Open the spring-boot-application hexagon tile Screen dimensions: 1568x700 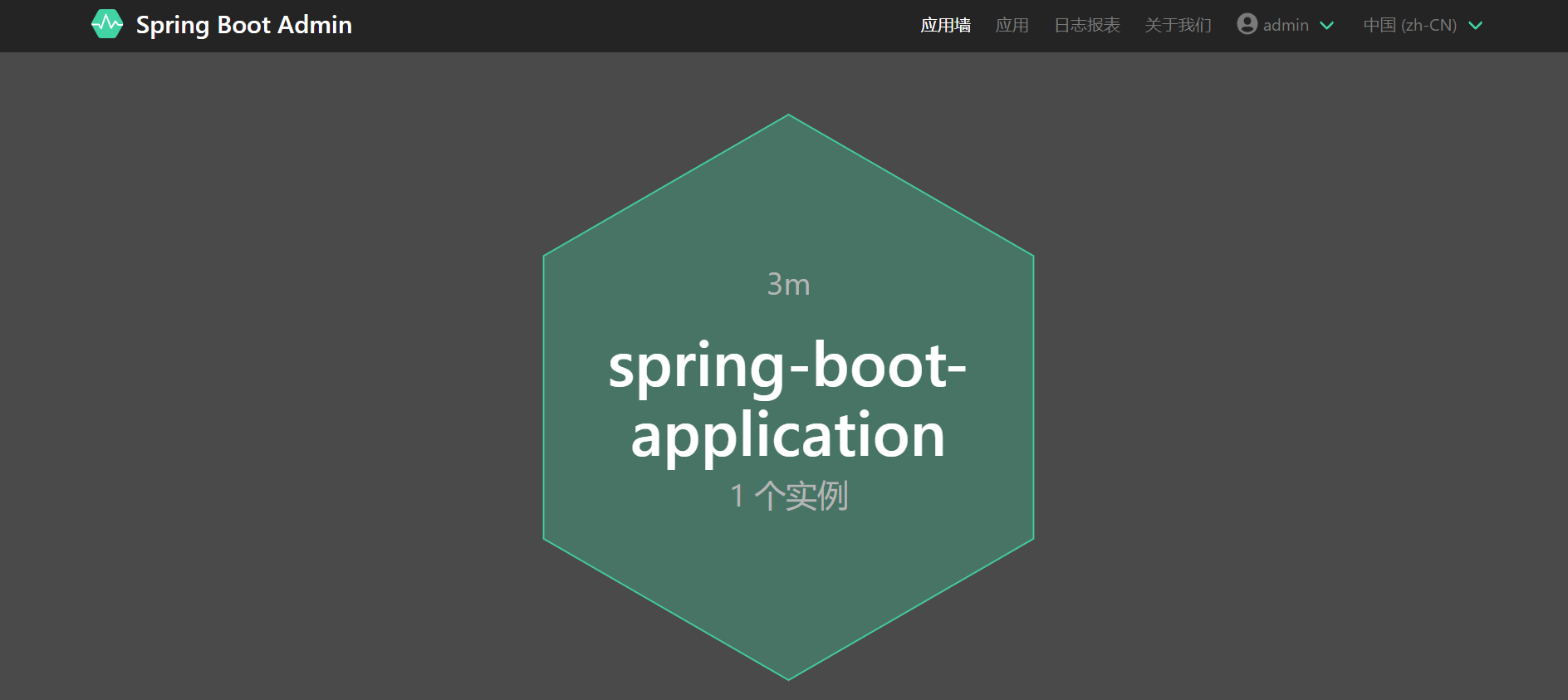(x=788, y=397)
